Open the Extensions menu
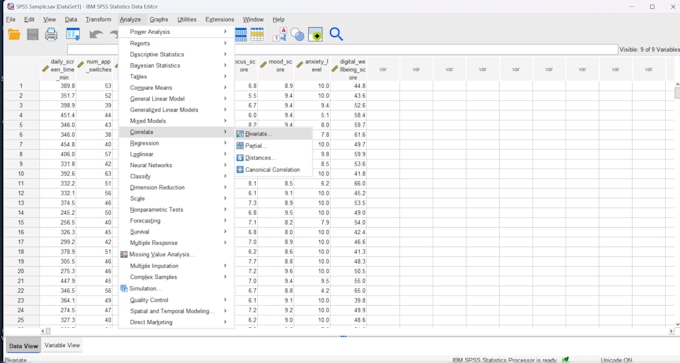Image resolution: width=680 pixels, height=363 pixels. [219, 20]
